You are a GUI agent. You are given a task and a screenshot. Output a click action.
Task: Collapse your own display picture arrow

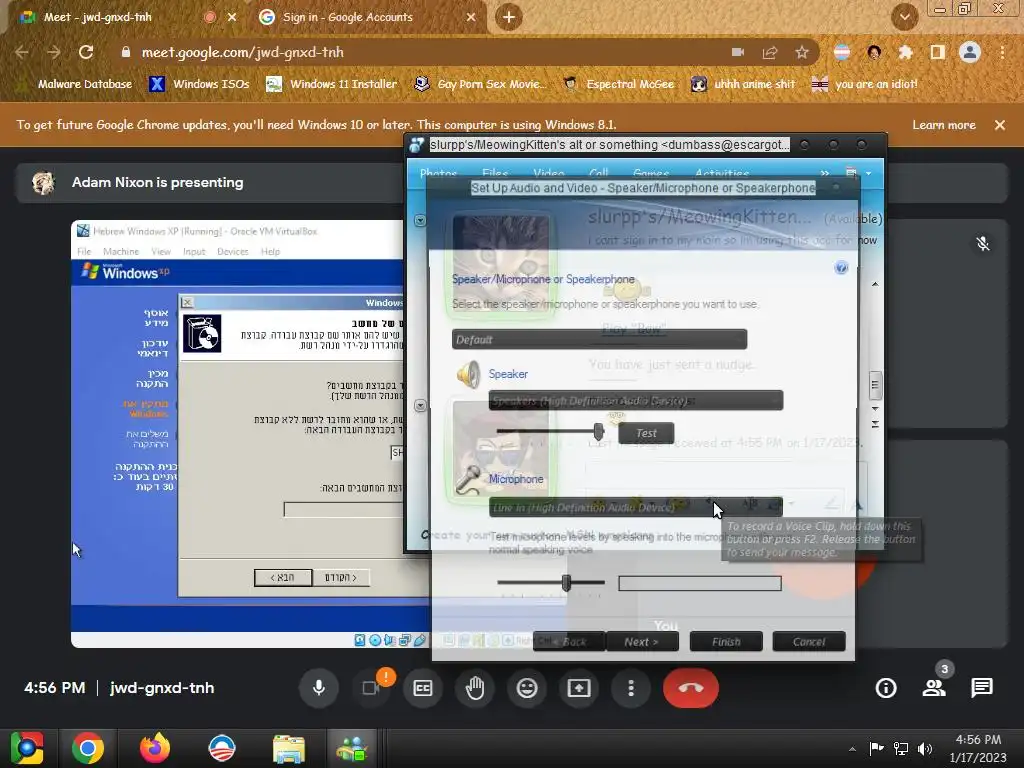[x=420, y=406]
